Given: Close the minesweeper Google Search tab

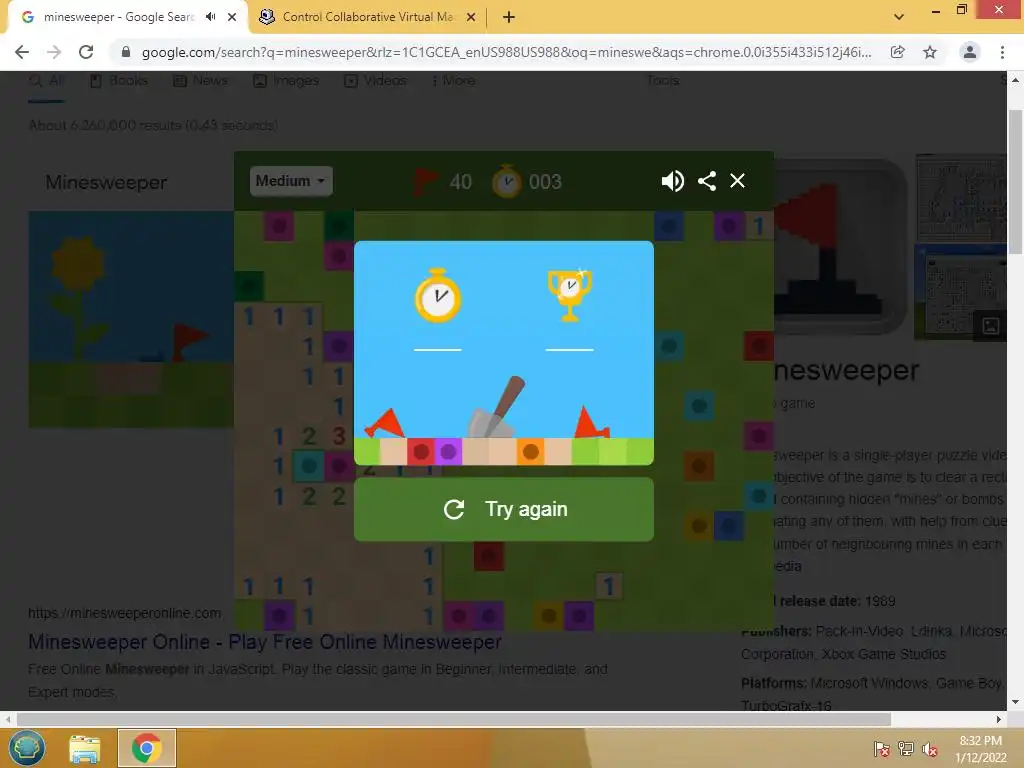Looking at the screenshot, I should coord(232,17).
